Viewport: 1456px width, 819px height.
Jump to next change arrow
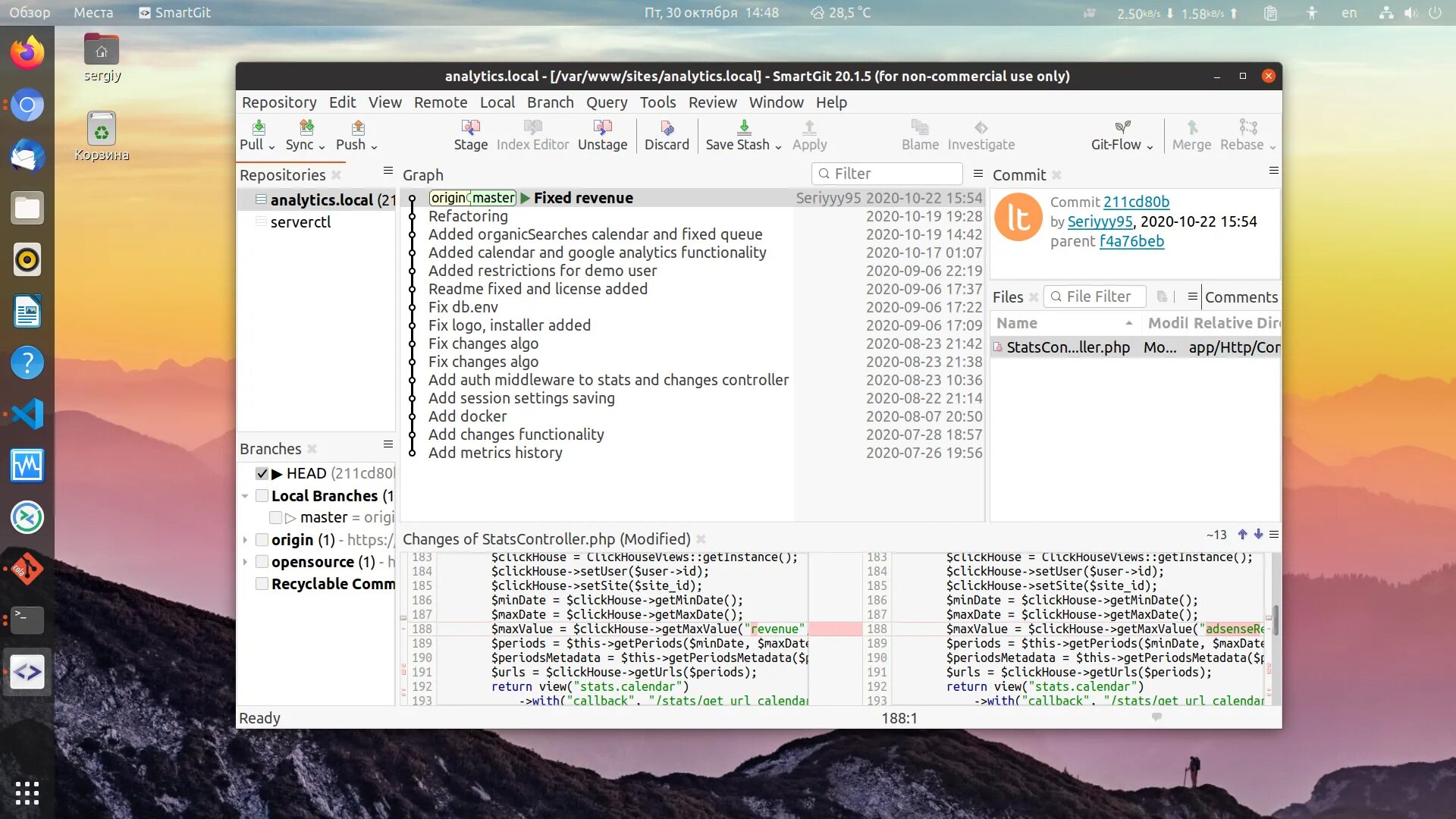[x=1258, y=535]
